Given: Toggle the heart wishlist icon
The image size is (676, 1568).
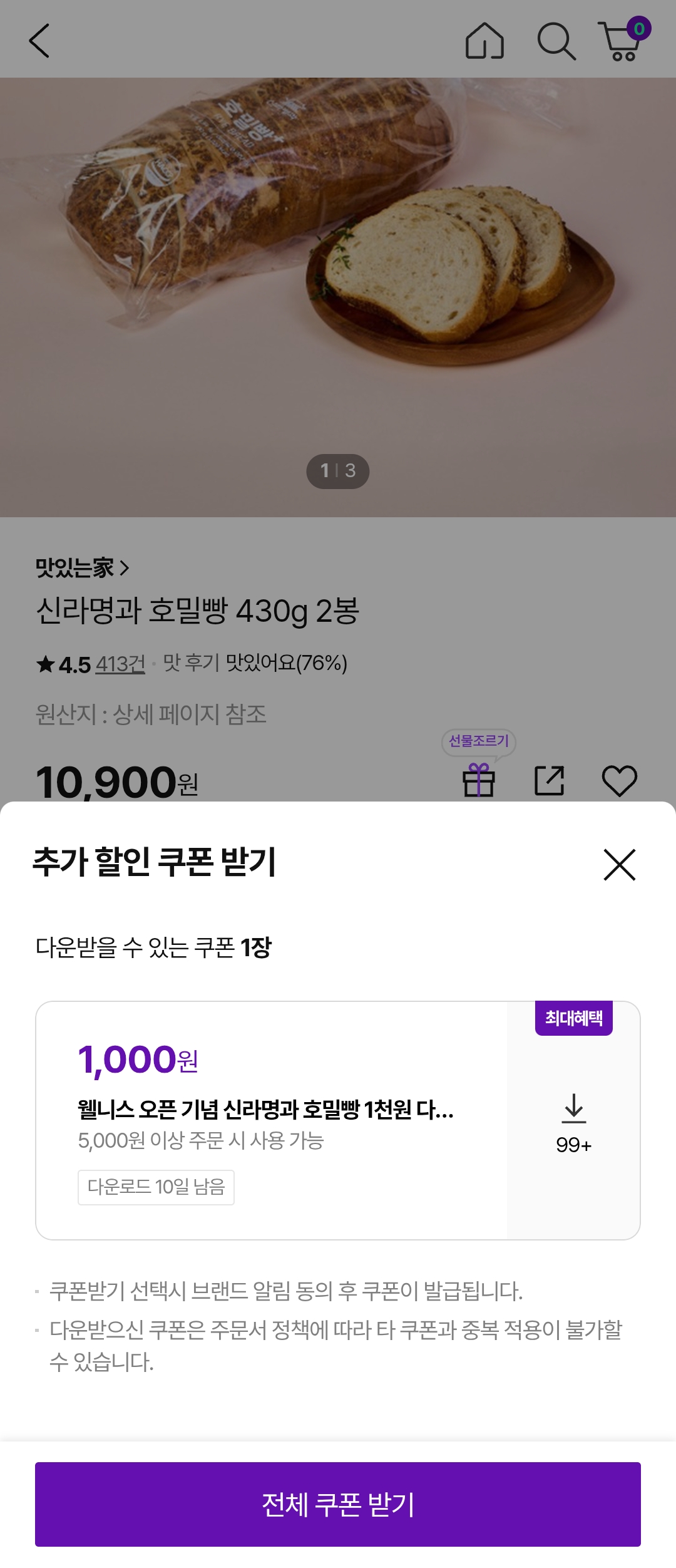Looking at the screenshot, I should click(620, 780).
